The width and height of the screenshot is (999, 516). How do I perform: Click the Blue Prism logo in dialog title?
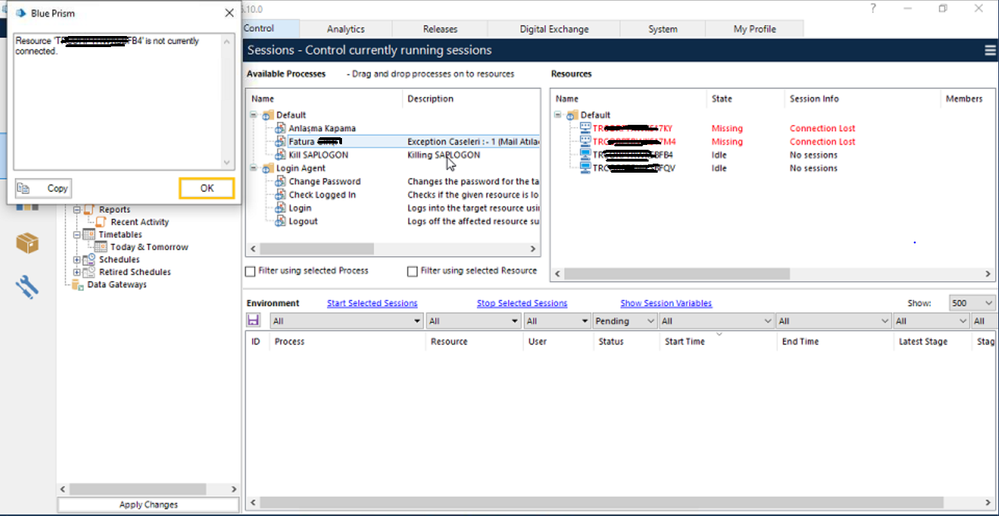[20, 13]
